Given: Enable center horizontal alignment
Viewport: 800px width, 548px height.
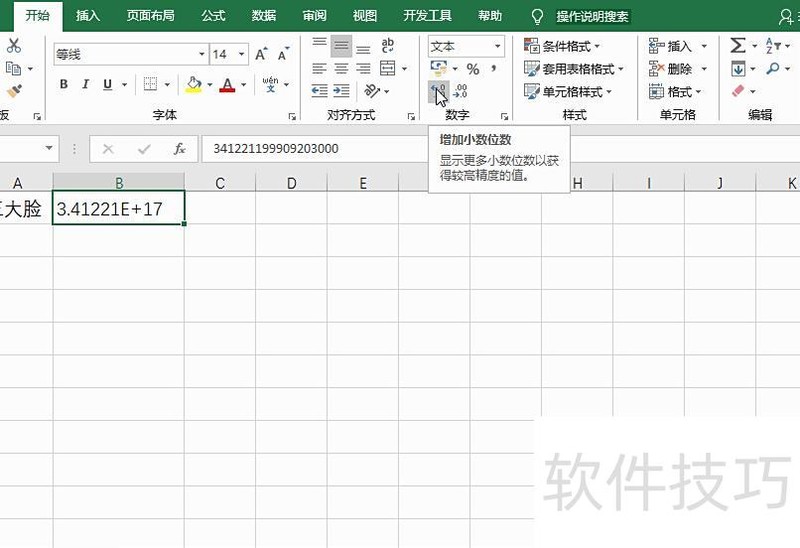Looking at the screenshot, I should coord(342,69).
